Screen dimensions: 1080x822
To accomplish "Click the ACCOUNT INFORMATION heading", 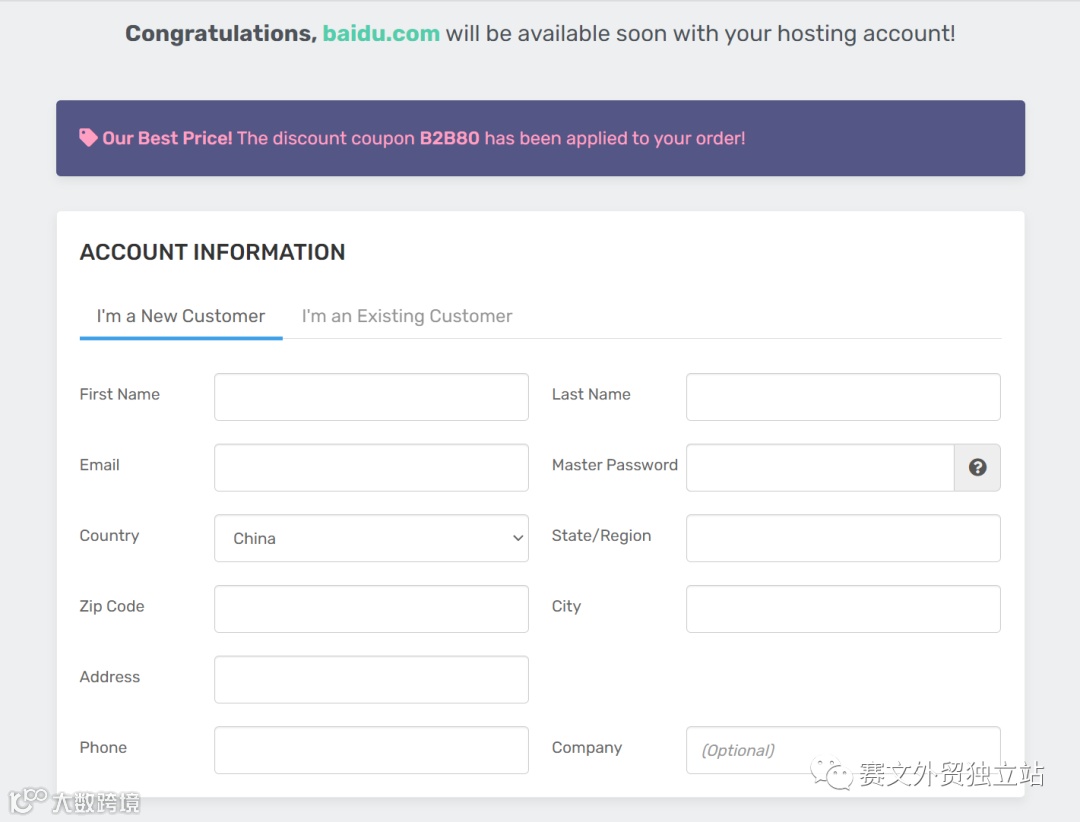I will click(x=212, y=252).
